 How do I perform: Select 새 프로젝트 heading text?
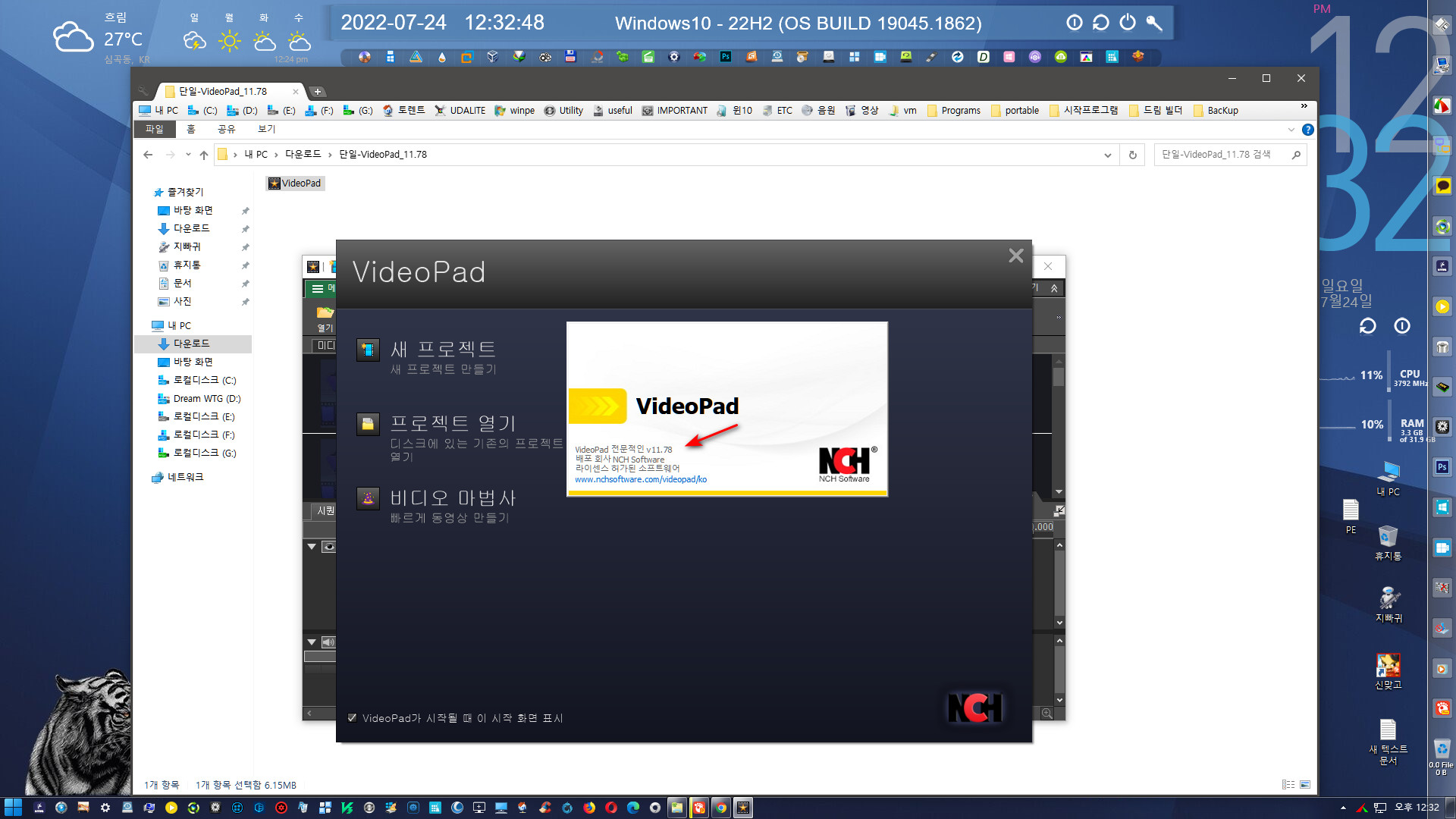coord(443,349)
